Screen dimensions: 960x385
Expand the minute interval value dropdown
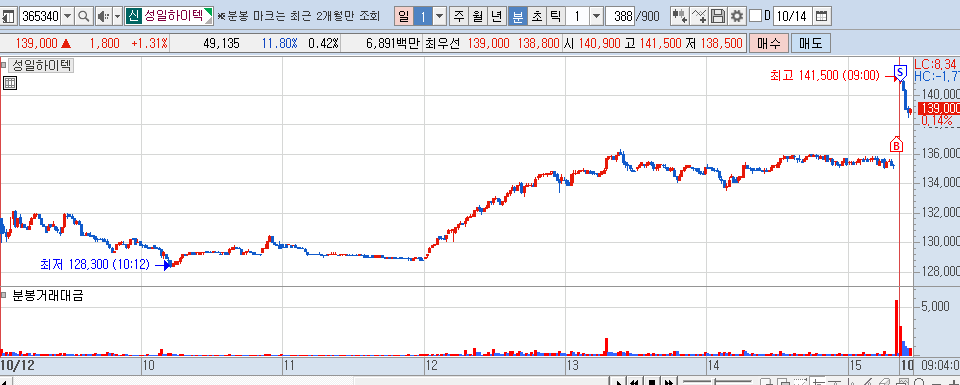pos(596,16)
